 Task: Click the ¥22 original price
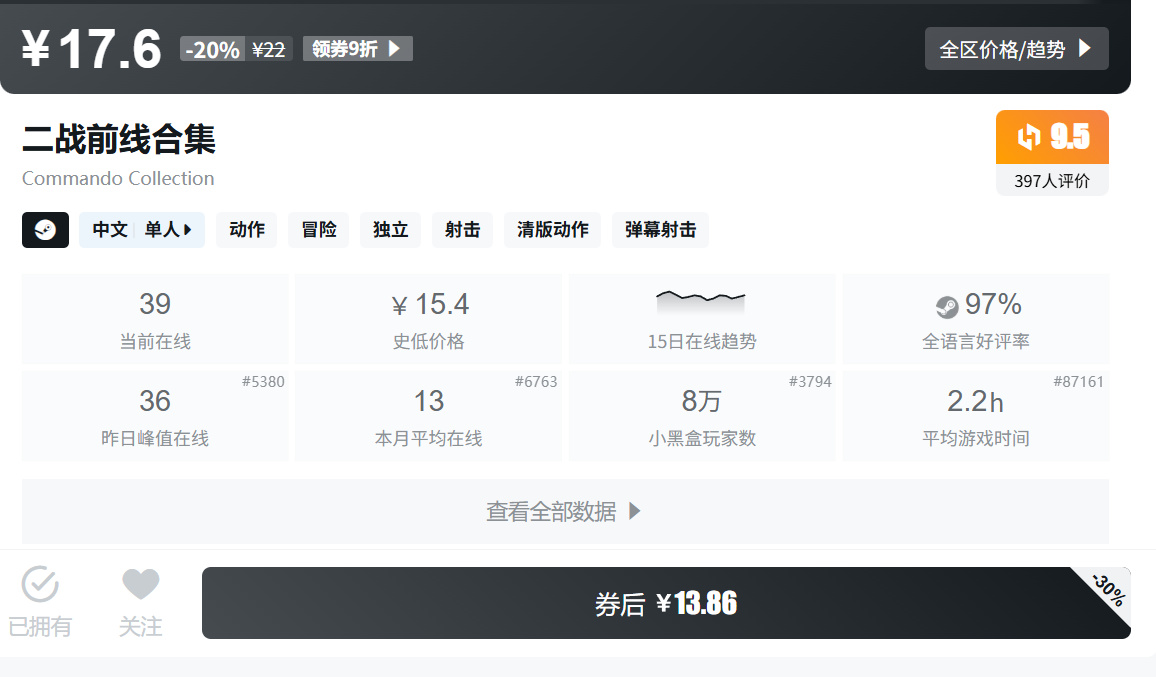point(268,49)
